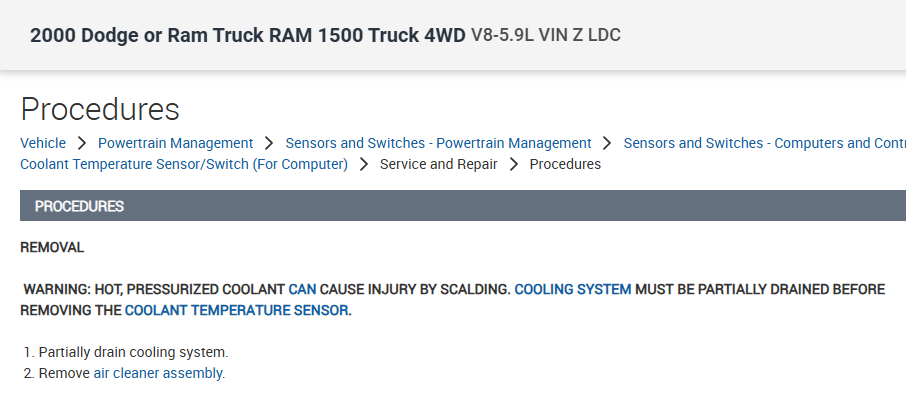Click chevron after Sensors and Switches - Powertrain Management
This screenshot has width=906, height=401.
(607, 143)
